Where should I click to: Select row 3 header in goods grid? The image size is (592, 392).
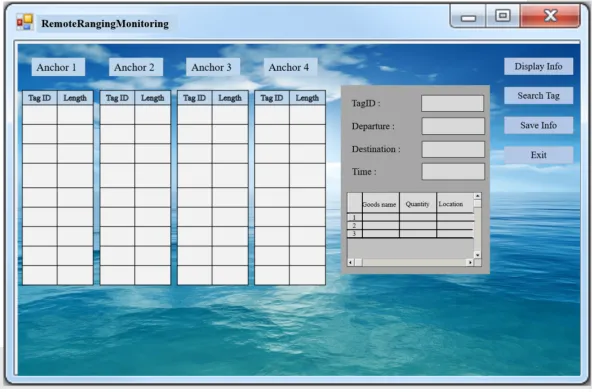pyautogui.click(x=355, y=234)
